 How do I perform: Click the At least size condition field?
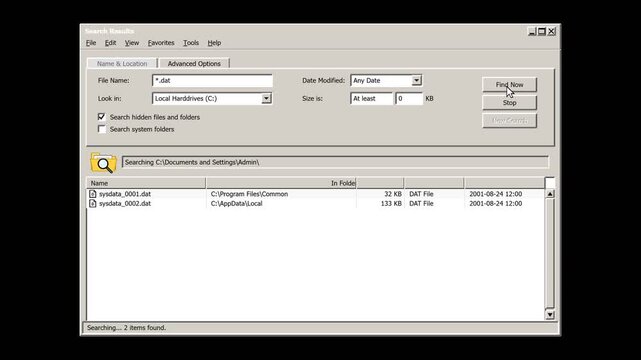point(371,98)
